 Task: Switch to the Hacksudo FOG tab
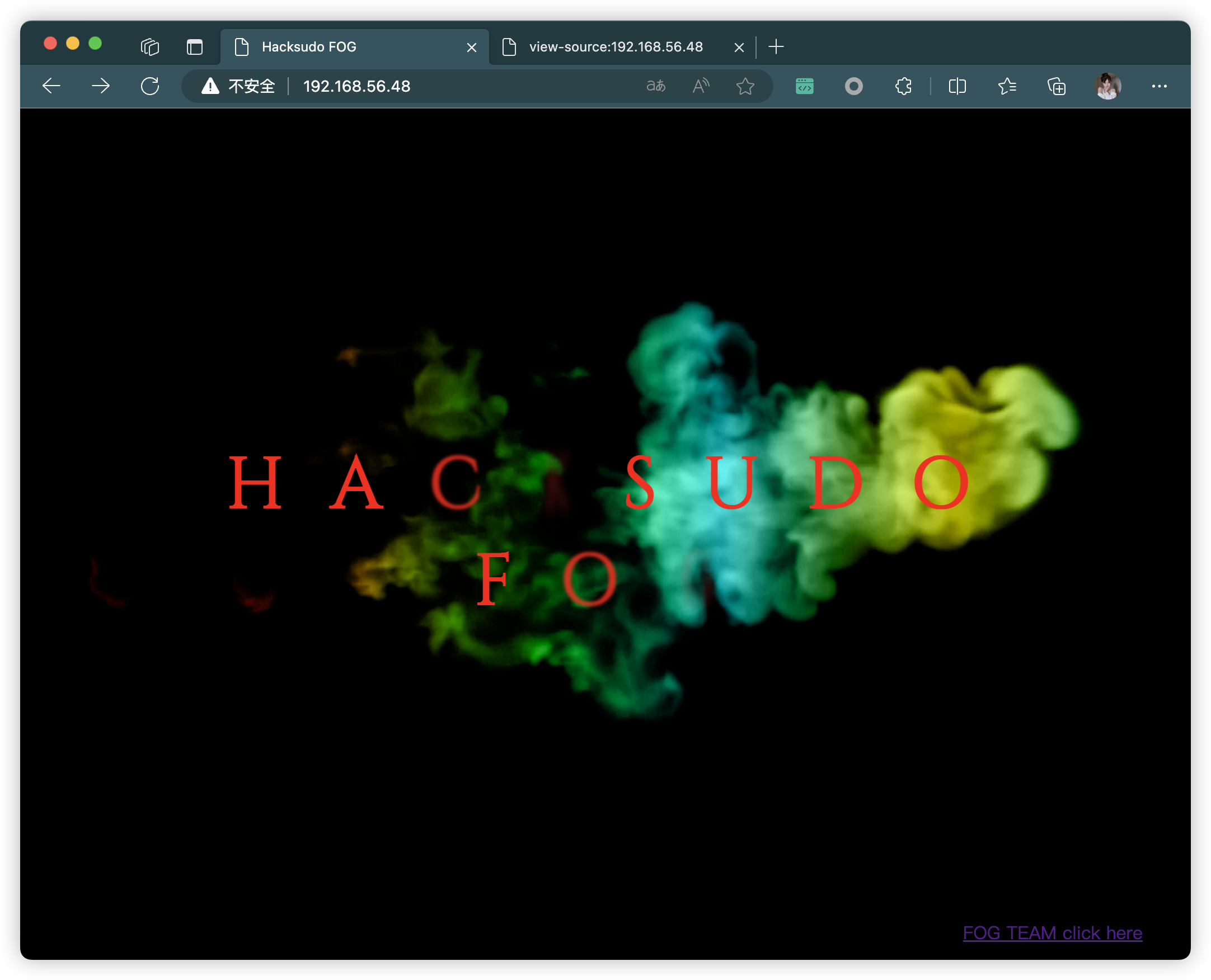[354, 47]
